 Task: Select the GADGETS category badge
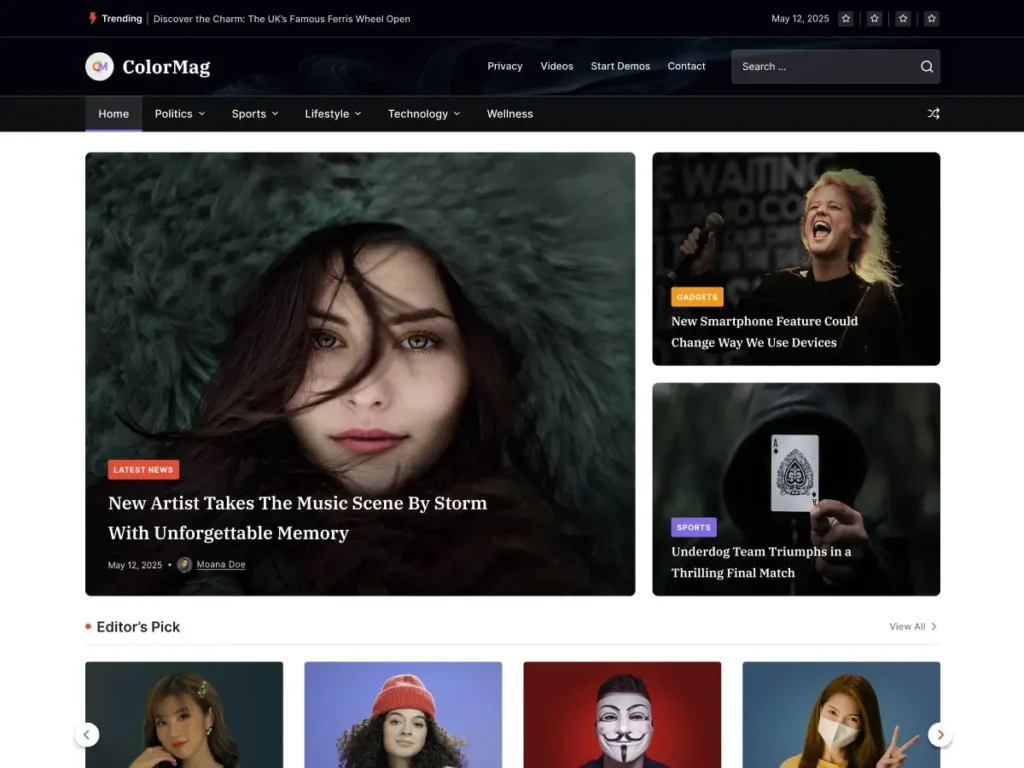[697, 296]
